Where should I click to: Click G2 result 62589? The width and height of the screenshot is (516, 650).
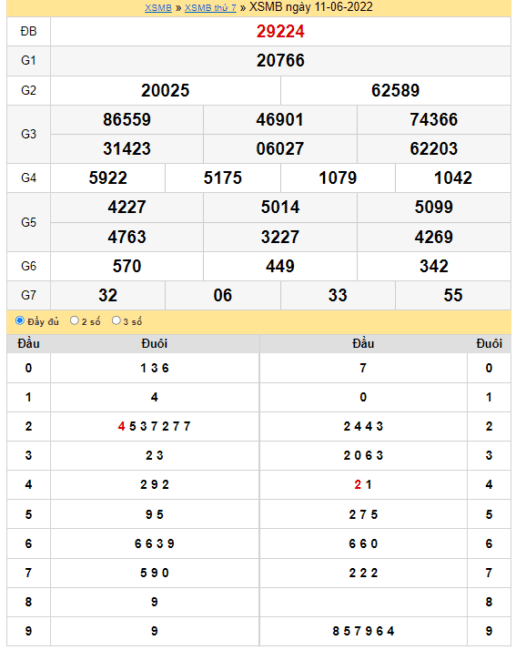coord(395,90)
